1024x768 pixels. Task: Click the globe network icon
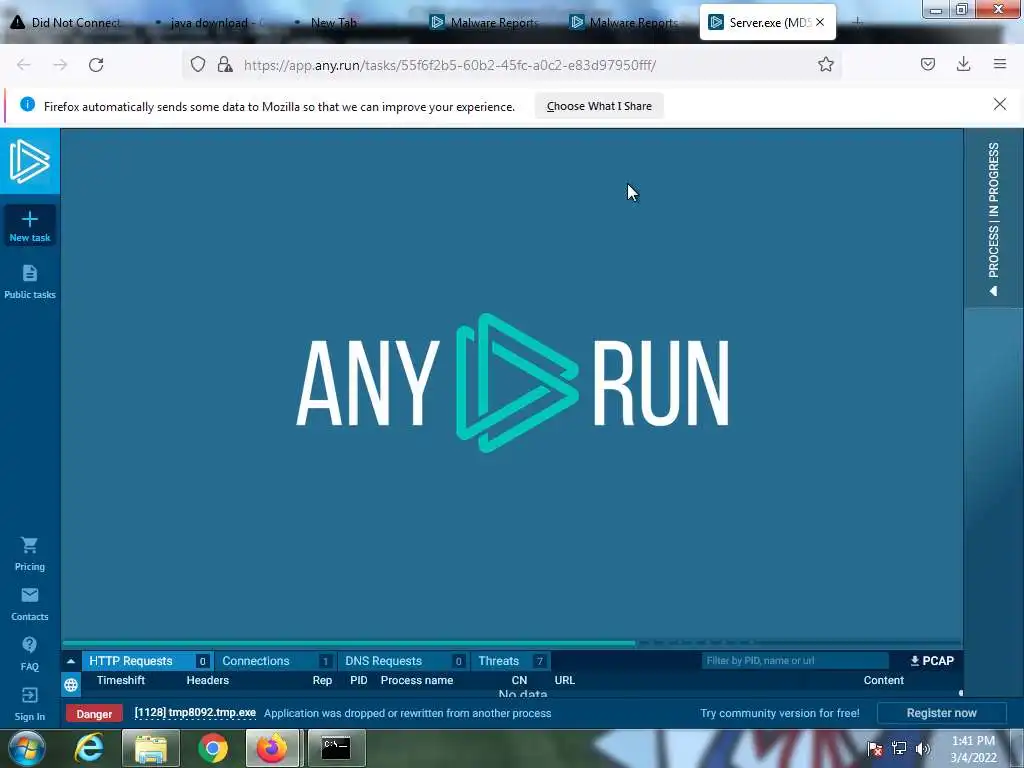click(x=71, y=685)
